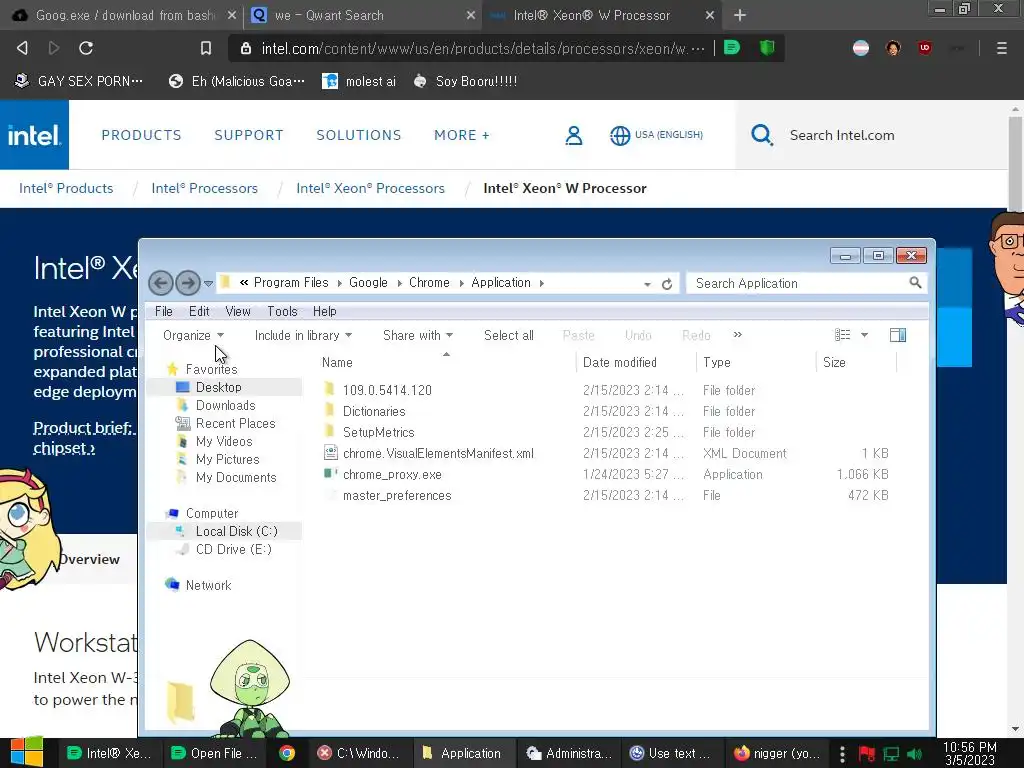The height and width of the screenshot is (768, 1024).
Task: Open recent locations arrow beside forward button
Action: [x=208, y=283]
